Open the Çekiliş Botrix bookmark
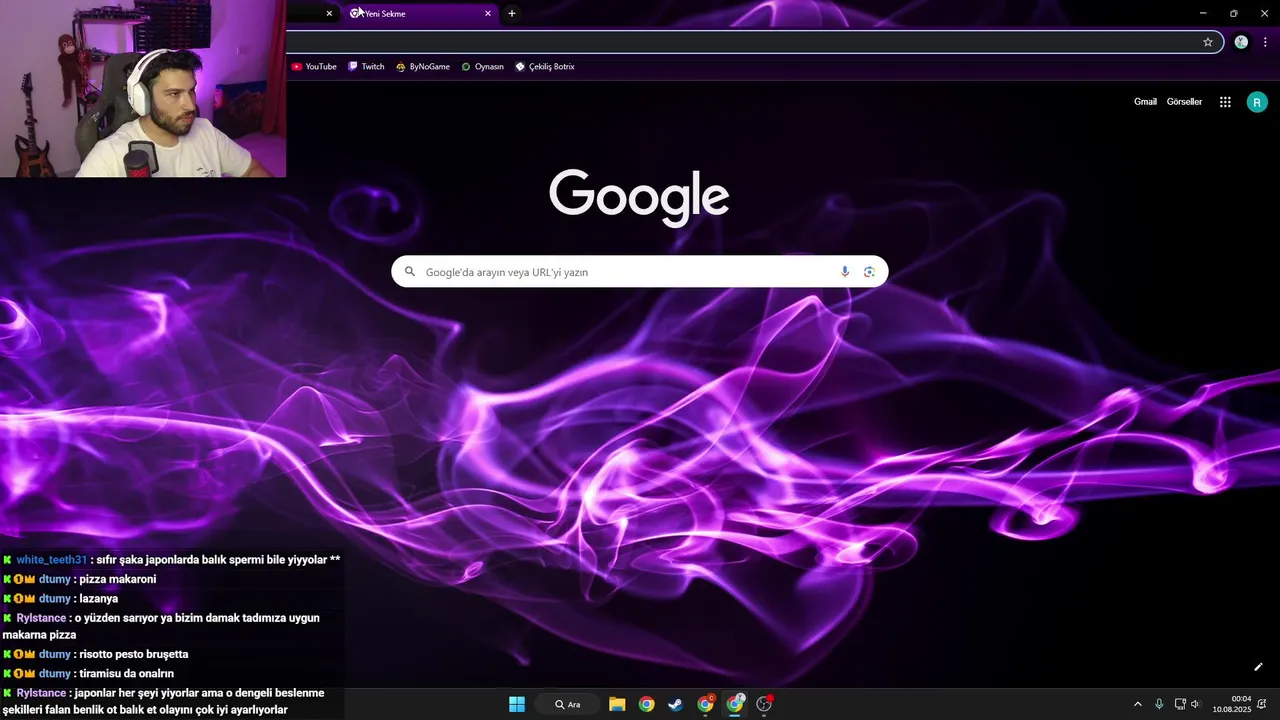Viewport: 1280px width, 720px height. (x=545, y=67)
